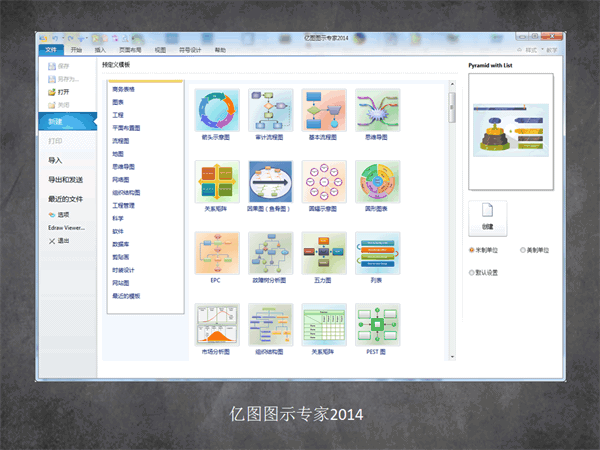Open the 帮助 Help ribbon tab
Viewport: 600px width, 450px height.
pos(220,50)
